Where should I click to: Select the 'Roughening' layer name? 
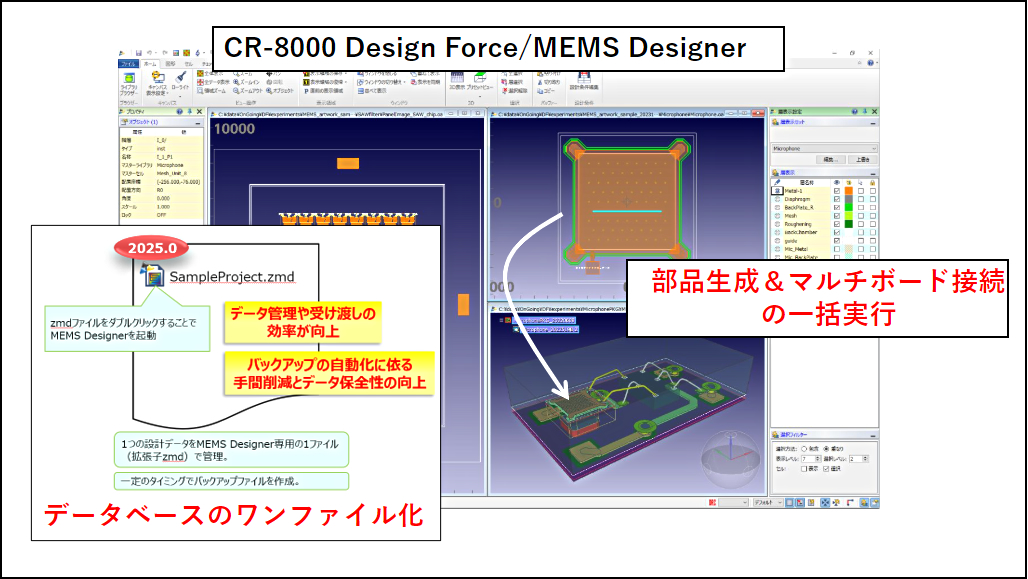798,224
